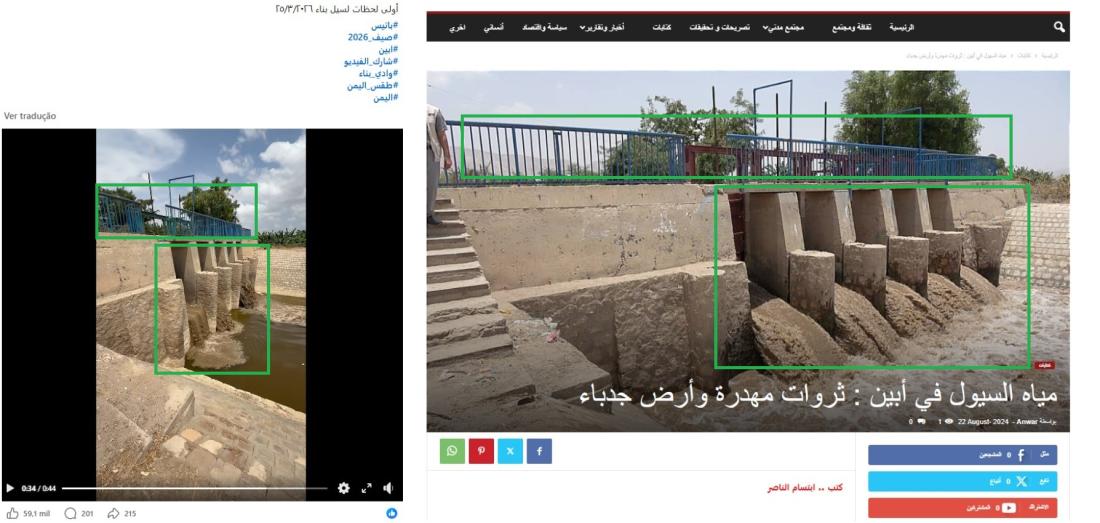Click the Ver tradução link
This screenshot has width=1100, height=523.
(x=30, y=116)
